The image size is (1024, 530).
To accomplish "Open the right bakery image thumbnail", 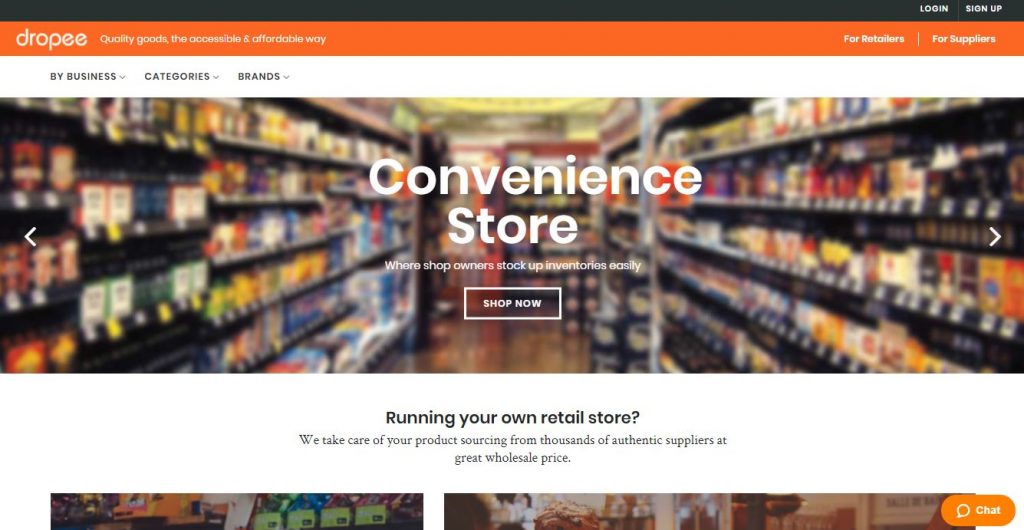I will (709, 511).
